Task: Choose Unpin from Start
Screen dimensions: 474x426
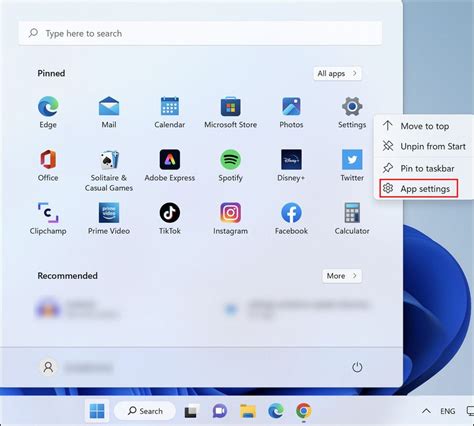Action: (425, 146)
